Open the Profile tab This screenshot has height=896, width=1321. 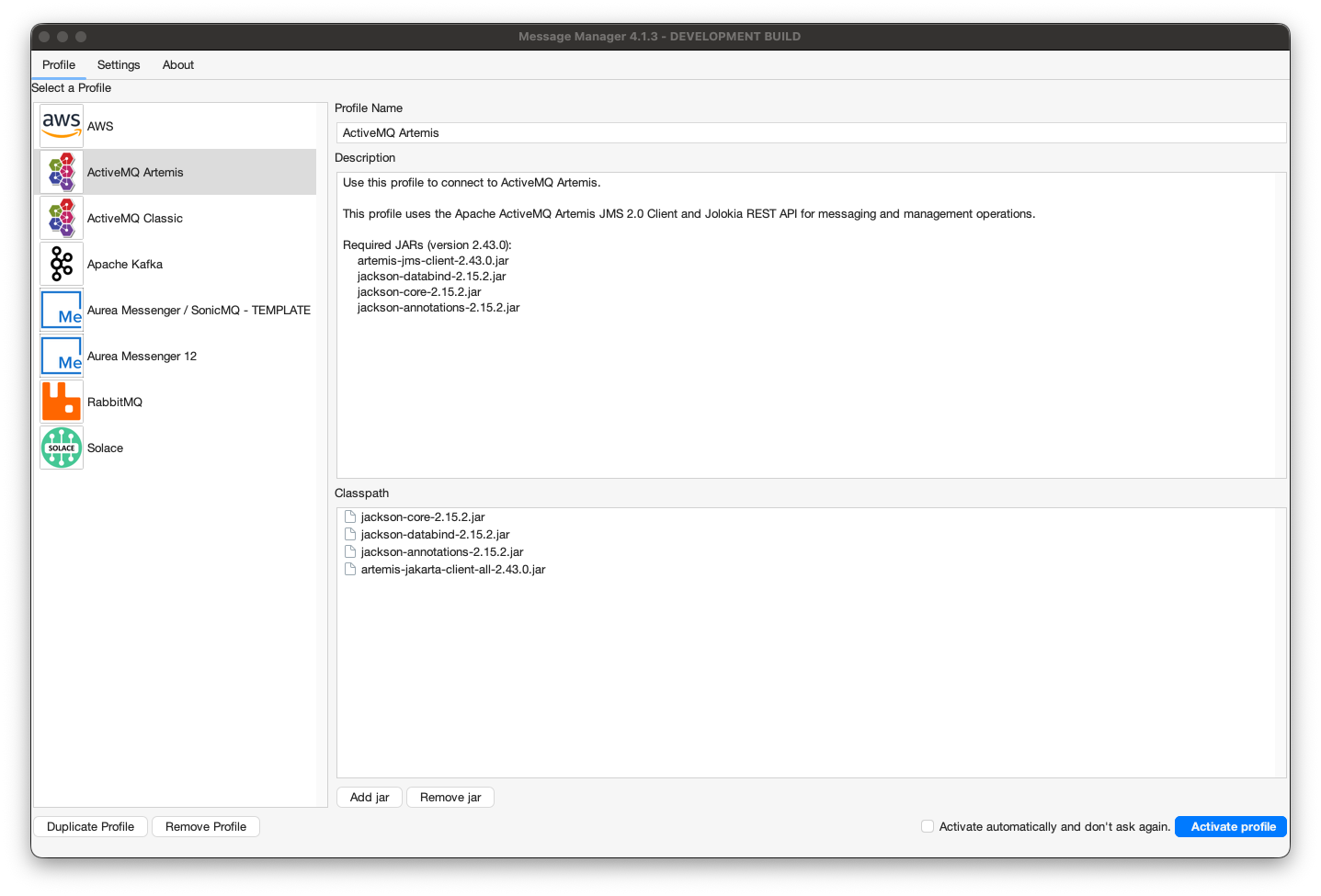point(59,64)
